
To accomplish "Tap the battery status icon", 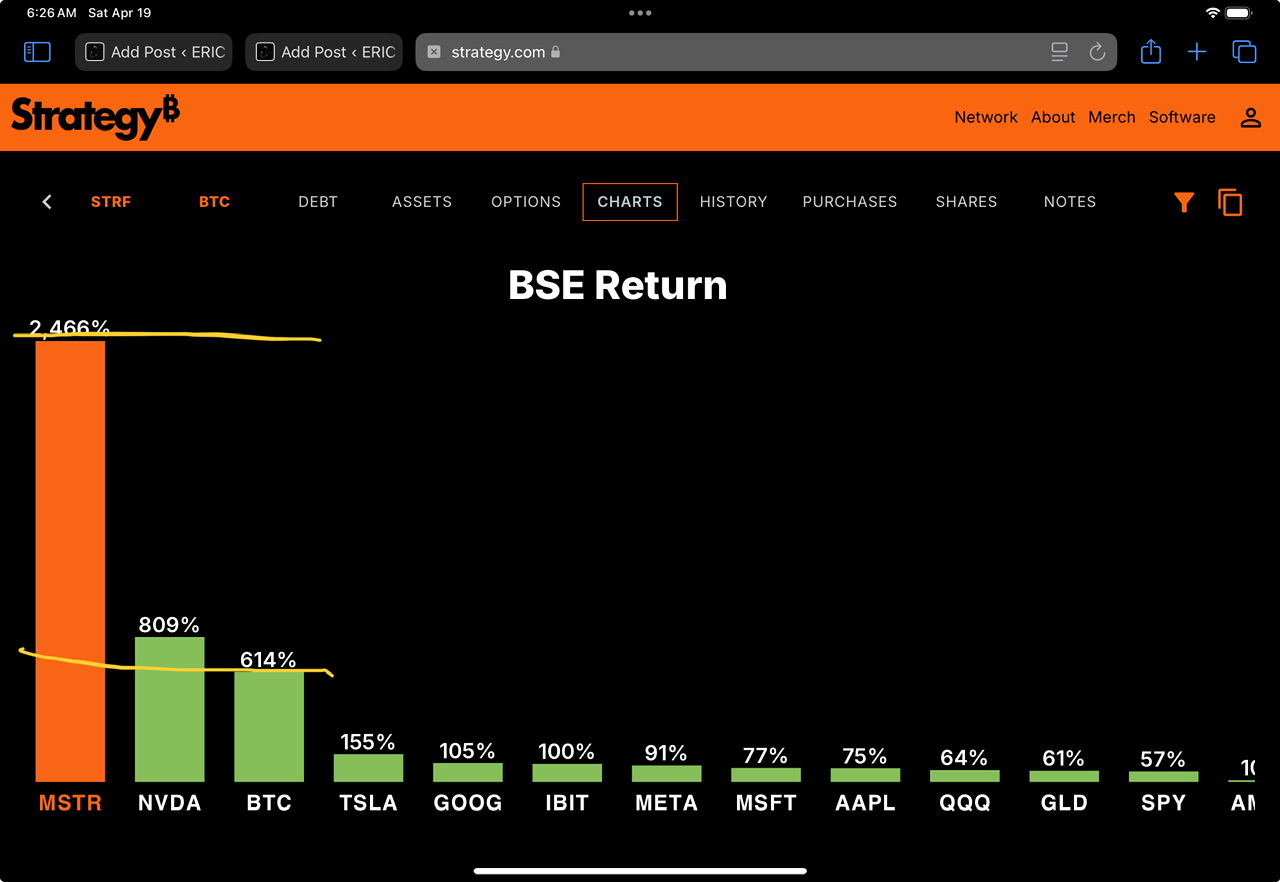I will pyautogui.click(x=1239, y=13).
